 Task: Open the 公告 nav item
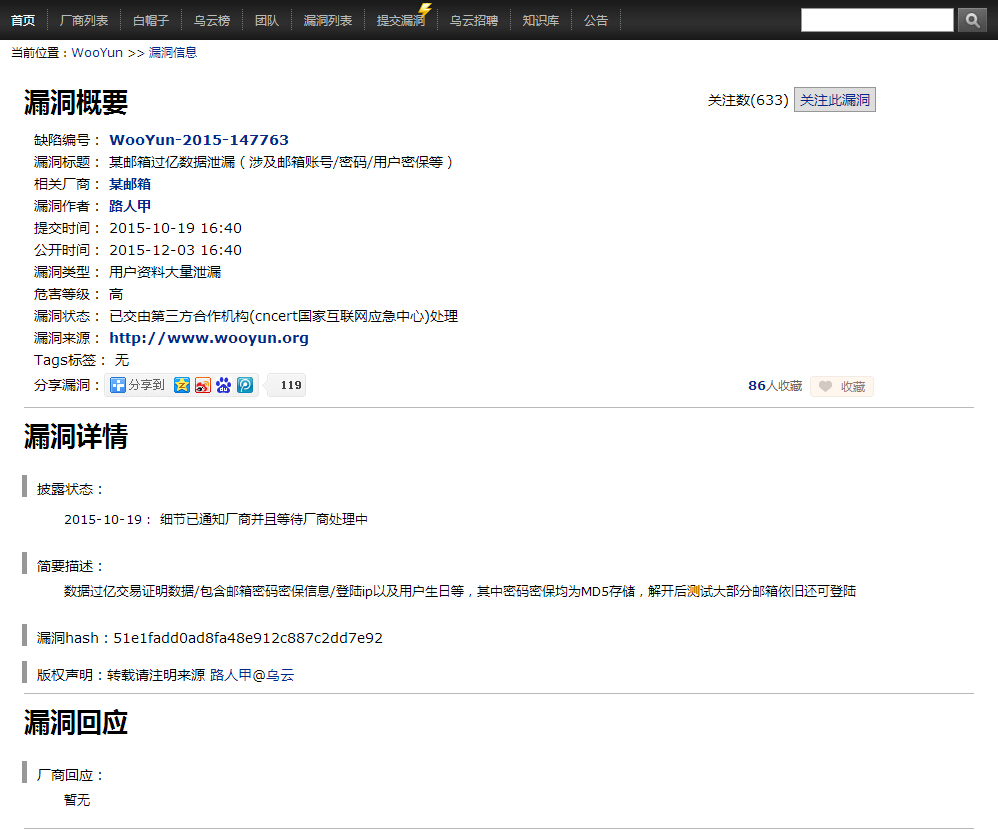pos(596,20)
